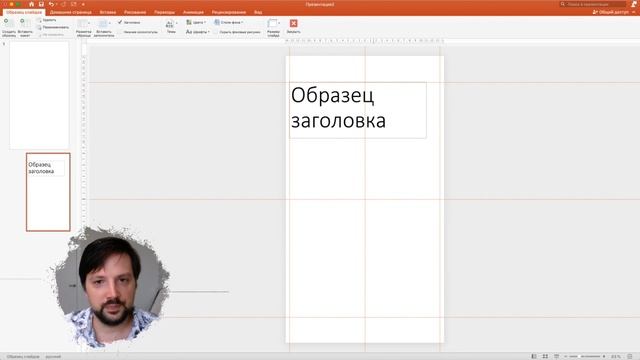
Task: Open Draw (Рисование) tab
Action: tap(135, 12)
